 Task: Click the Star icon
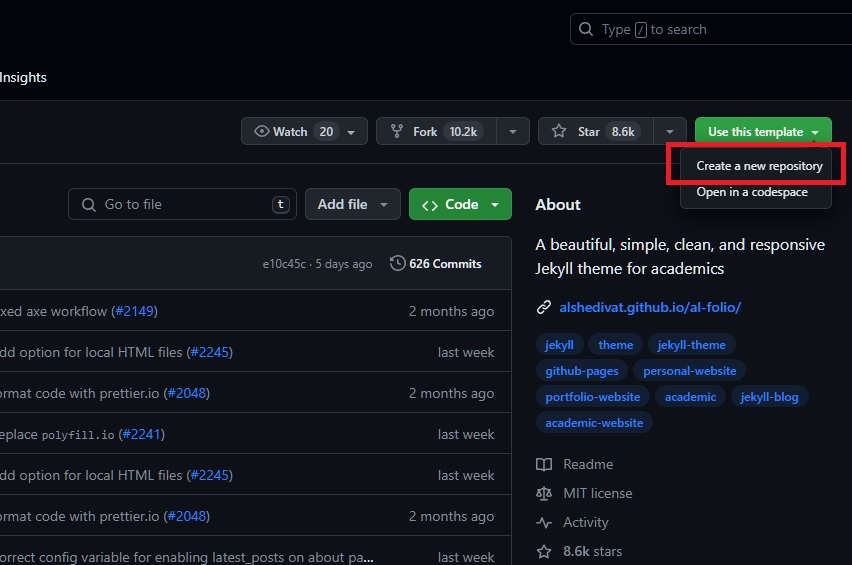pyautogui.click(x=559, y=132)
